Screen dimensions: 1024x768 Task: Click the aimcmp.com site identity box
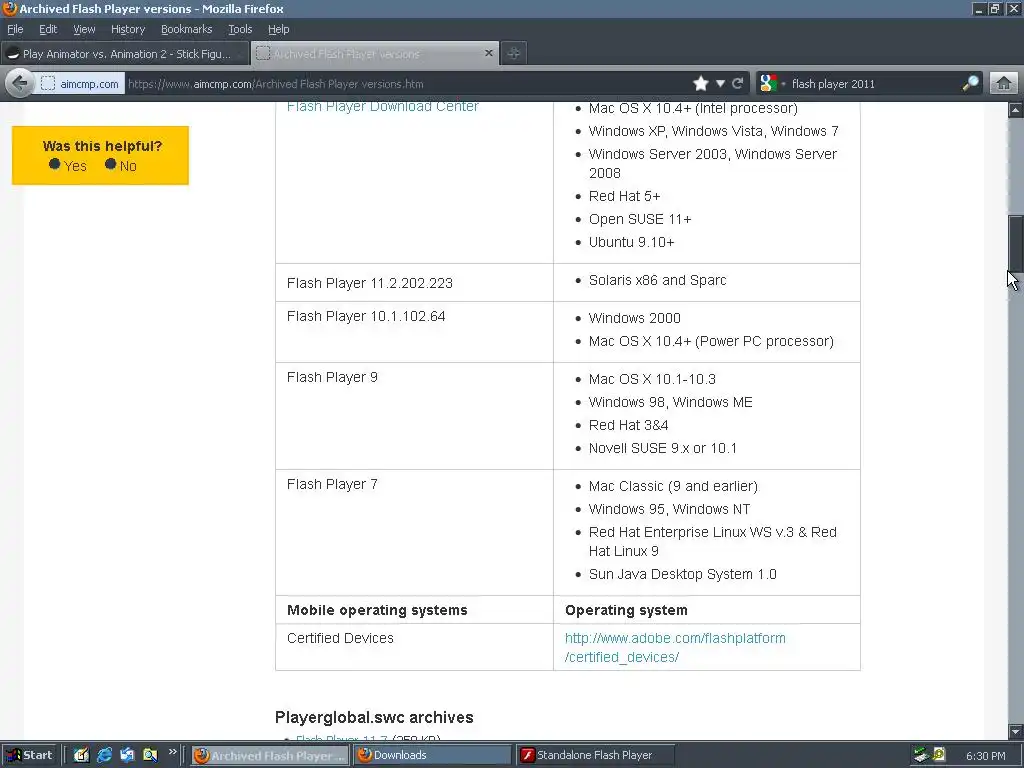tap(80, 84)
